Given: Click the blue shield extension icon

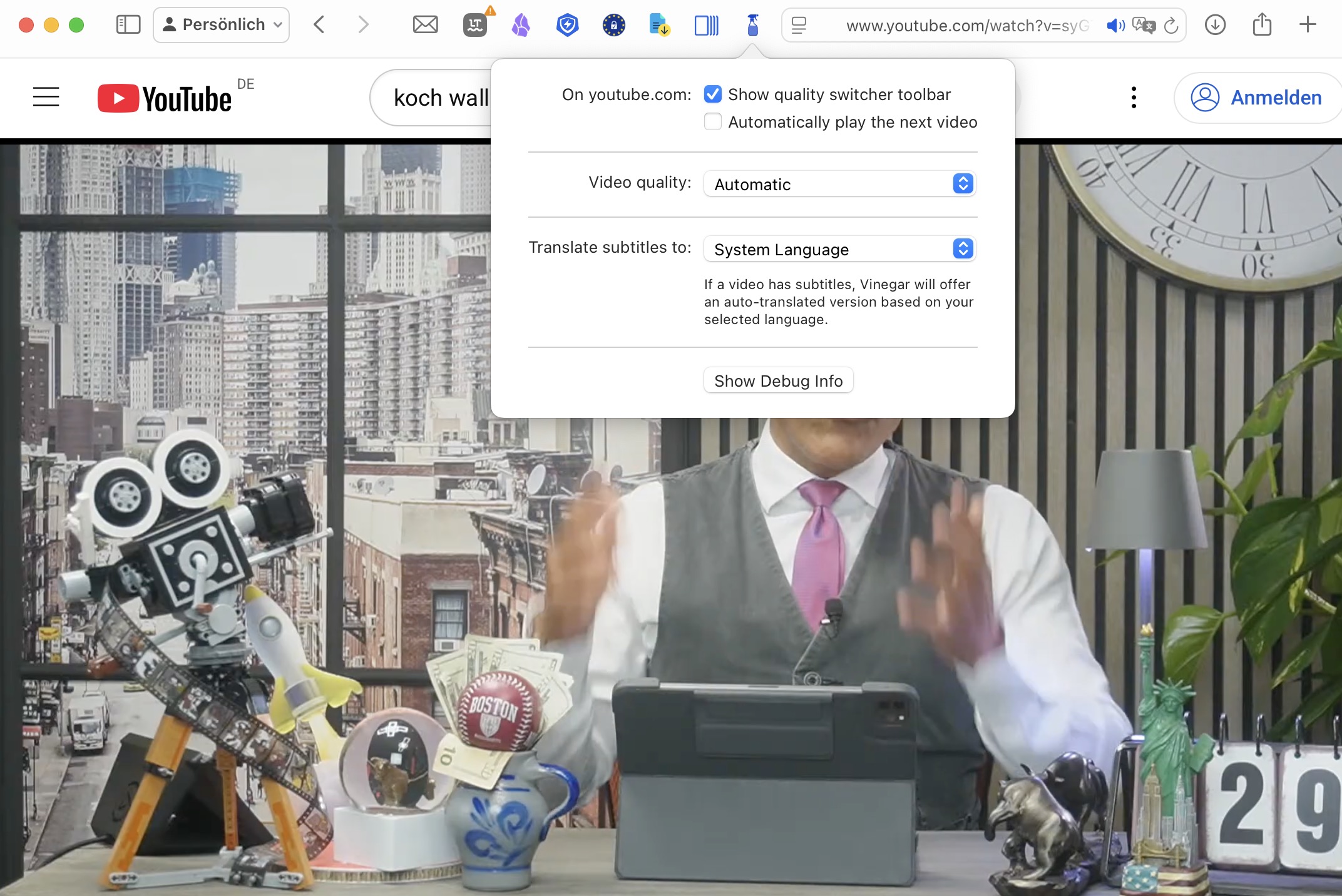Looking at the screenshot, I should click(x=567, y=25).
